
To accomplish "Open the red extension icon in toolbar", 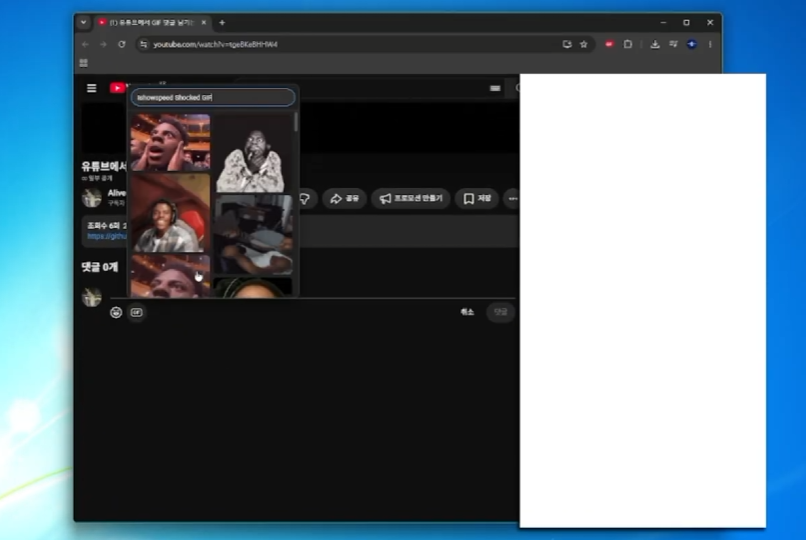I will [x=609, y=45].
